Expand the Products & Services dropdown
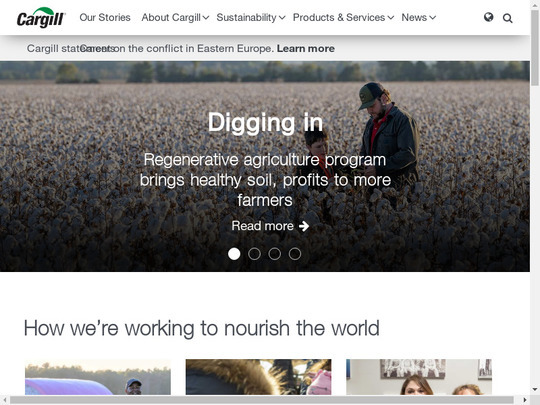 tap(343, 18)
